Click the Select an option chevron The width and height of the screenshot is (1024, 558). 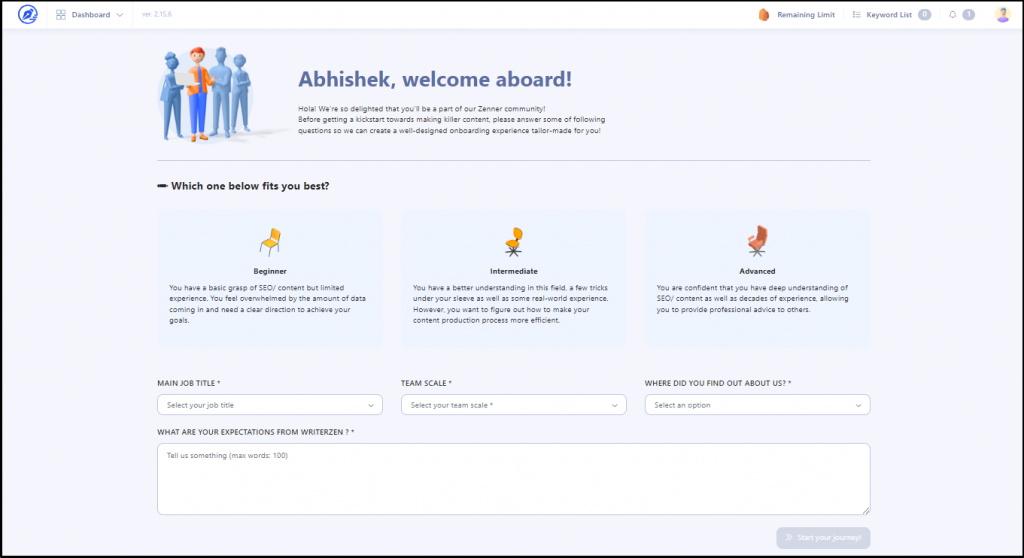tap(858, 405)
